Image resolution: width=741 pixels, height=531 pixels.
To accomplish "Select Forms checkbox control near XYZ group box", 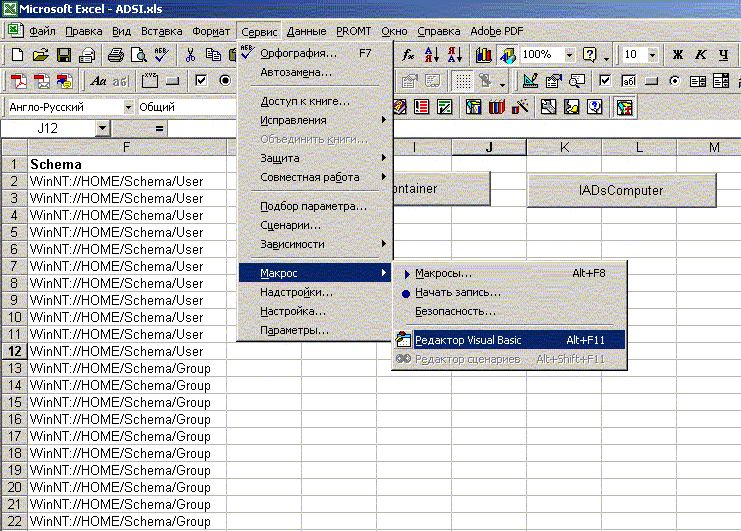I will tap(201, 81).
